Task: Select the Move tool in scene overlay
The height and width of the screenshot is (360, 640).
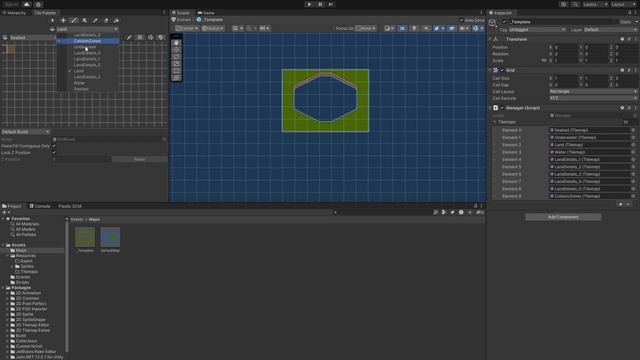Action: click(x=176, y=50)
